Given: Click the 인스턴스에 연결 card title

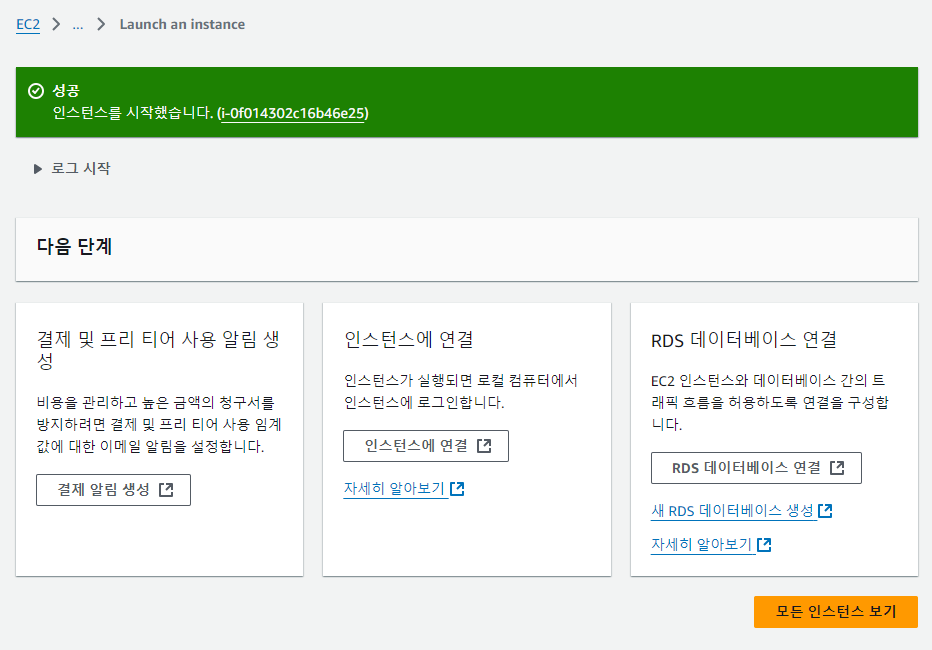Looking at the screenshot, I should click(408, 339).
